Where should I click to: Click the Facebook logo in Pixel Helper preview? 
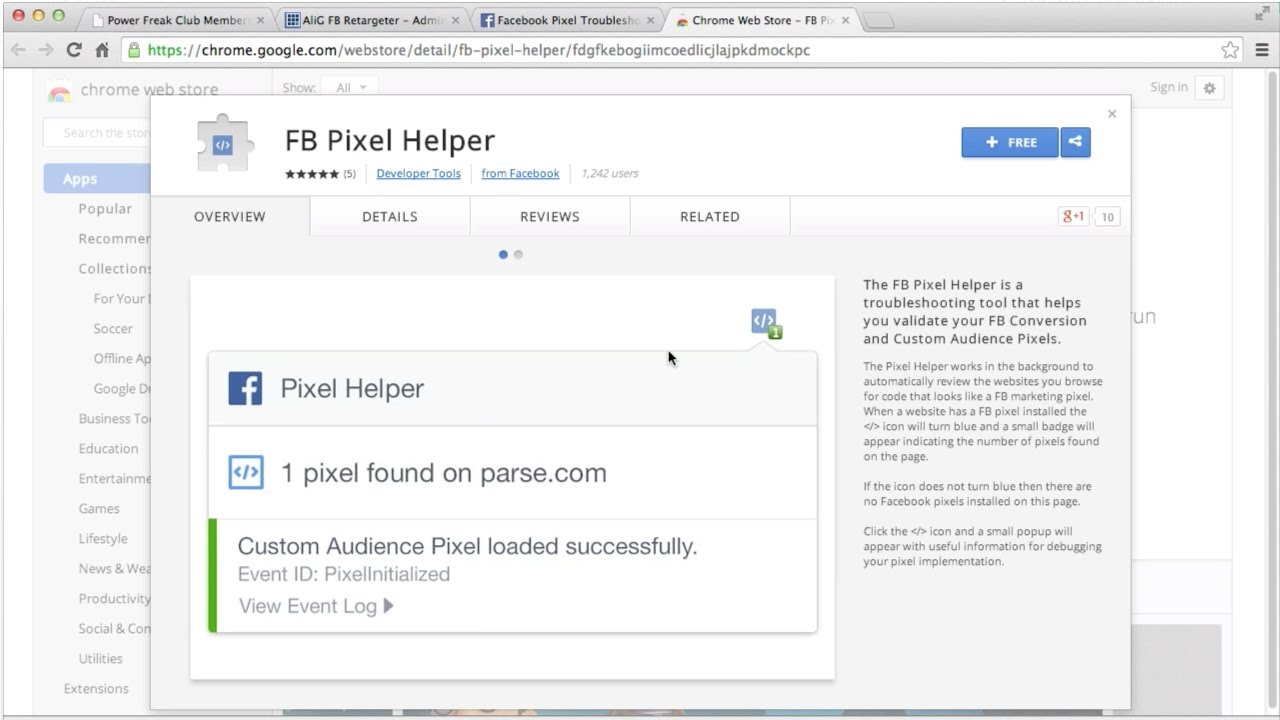pyautogui.click(x=245, y=388)
